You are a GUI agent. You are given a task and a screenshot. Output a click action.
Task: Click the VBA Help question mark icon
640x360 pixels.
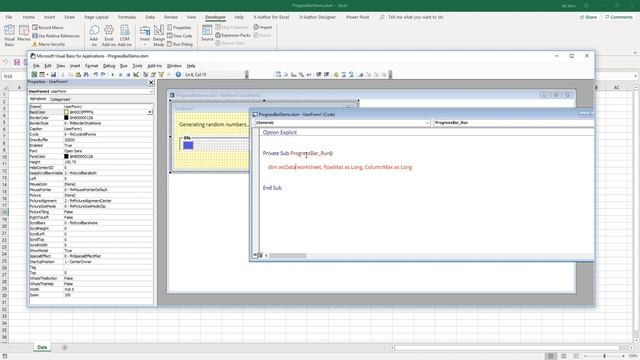click(x=178, y=75)
